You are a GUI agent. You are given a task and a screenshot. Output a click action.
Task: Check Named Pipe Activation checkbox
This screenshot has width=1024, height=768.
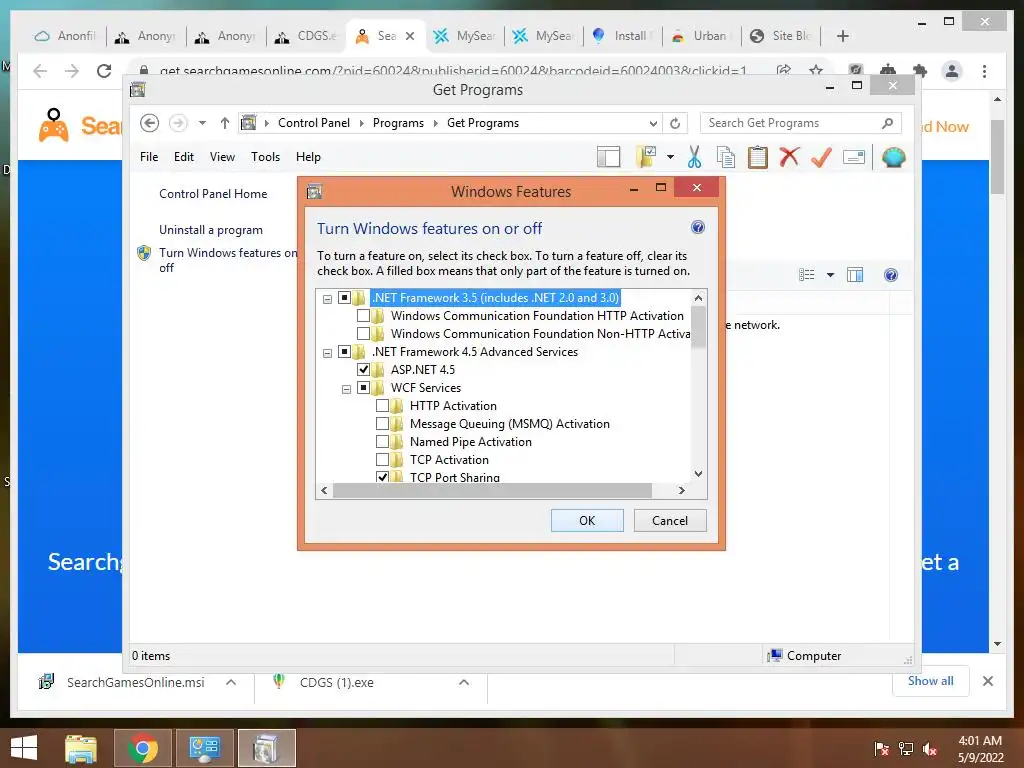[x=382, y=442]
